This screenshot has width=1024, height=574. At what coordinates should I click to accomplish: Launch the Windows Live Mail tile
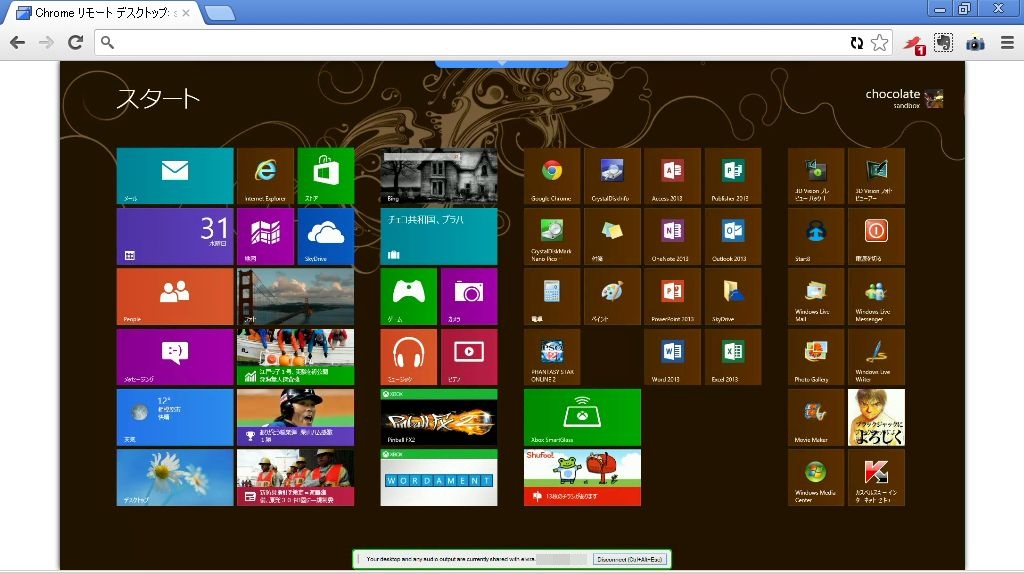coord(816,296)
